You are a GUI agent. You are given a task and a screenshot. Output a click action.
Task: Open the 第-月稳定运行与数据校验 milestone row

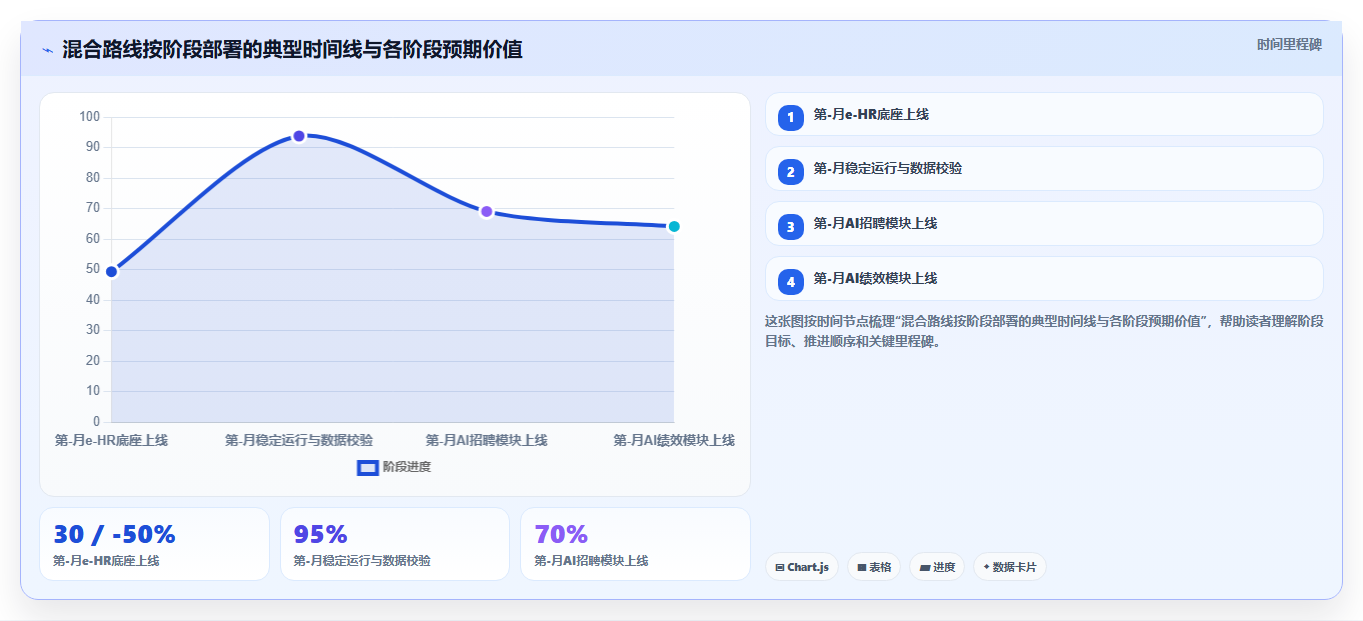tap(1044, 168)
